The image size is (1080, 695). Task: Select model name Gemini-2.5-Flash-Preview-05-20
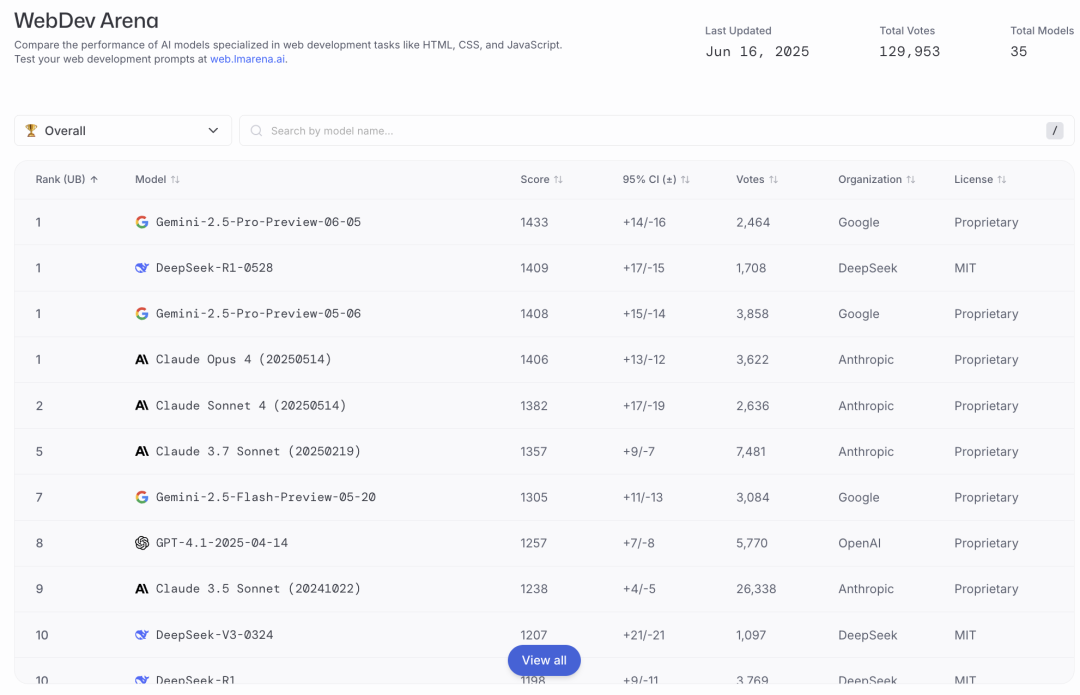[266, 497]
